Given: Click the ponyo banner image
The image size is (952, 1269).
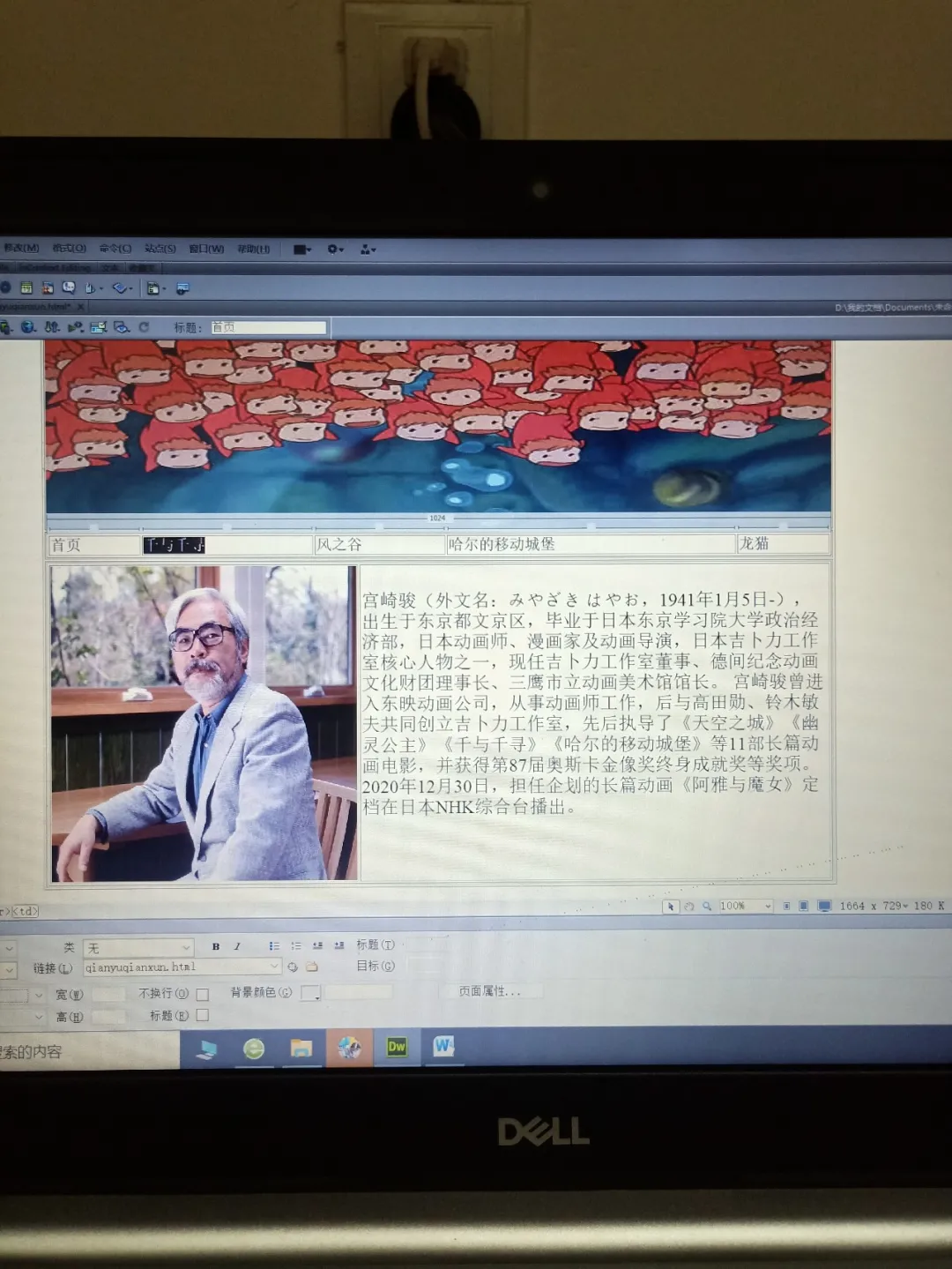Looking at the screenshot, I should 438,427.
